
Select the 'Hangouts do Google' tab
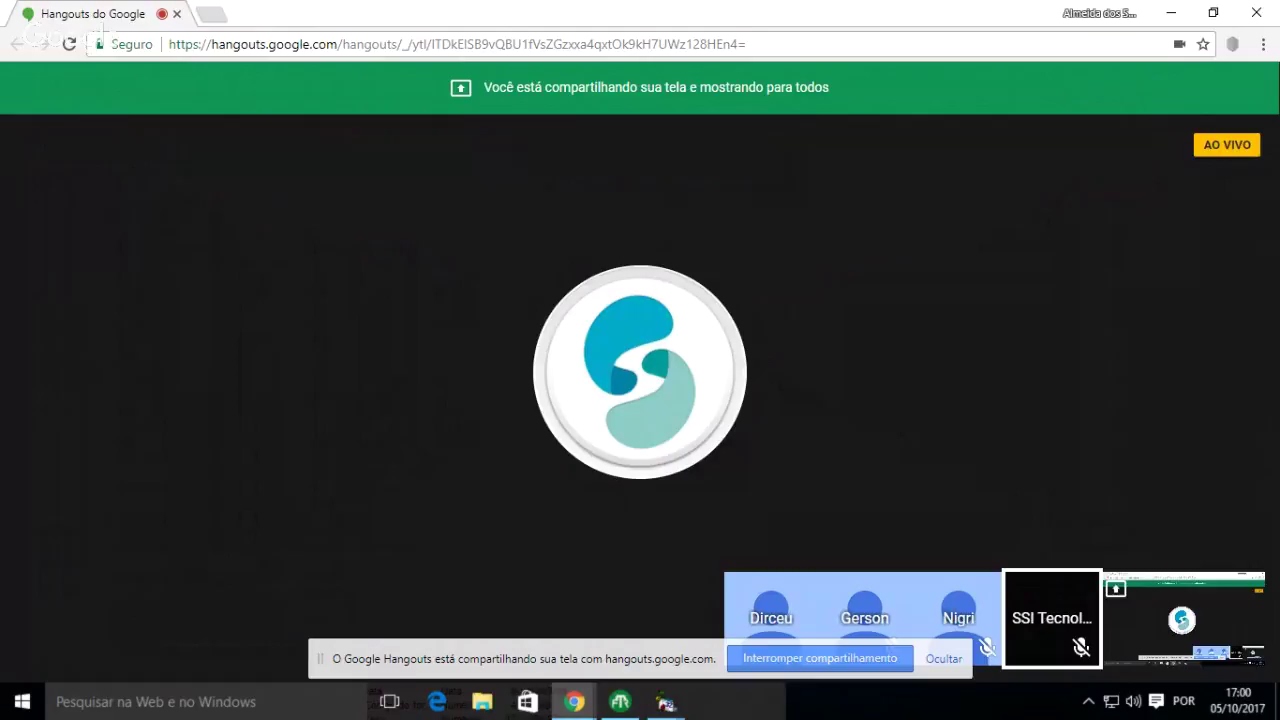pyautogui.click(x=93, y=14)
